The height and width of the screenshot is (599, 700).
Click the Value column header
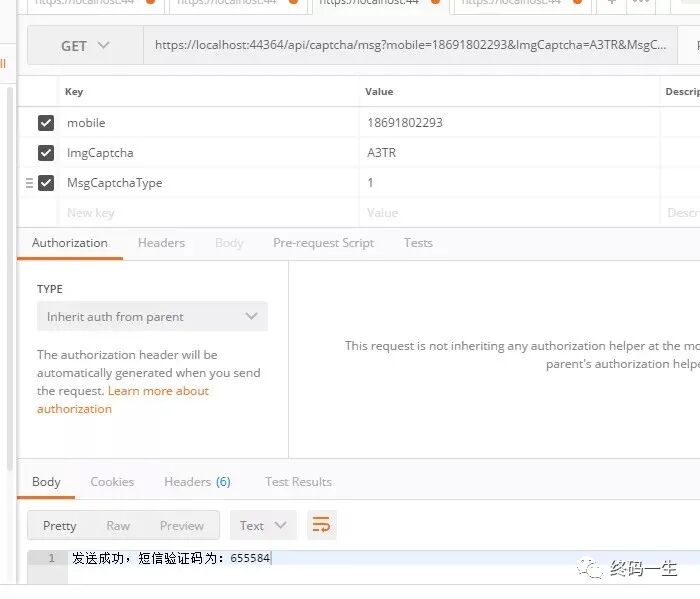pos(379,92)
